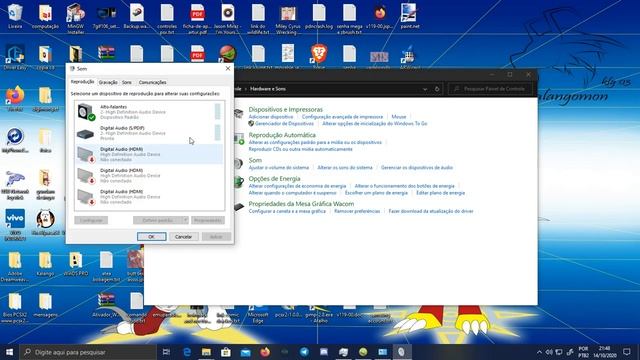Image resolution: width=640 pixels, height=360 pixels.
Task: Select the Digital Audio (S/PDIF) device
Action: click(x=149, y=133)
